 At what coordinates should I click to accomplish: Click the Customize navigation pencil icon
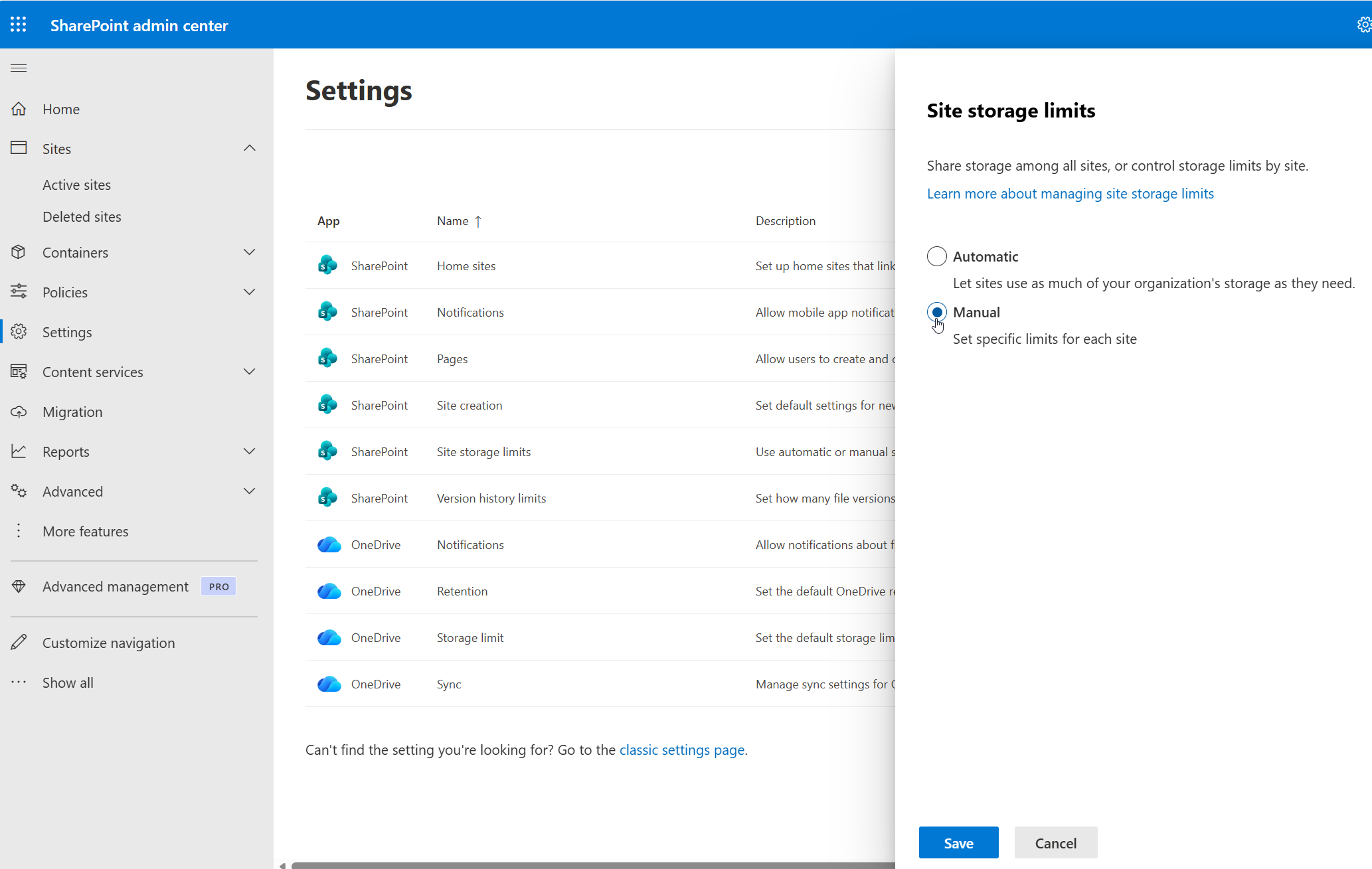tap(19, 643)
